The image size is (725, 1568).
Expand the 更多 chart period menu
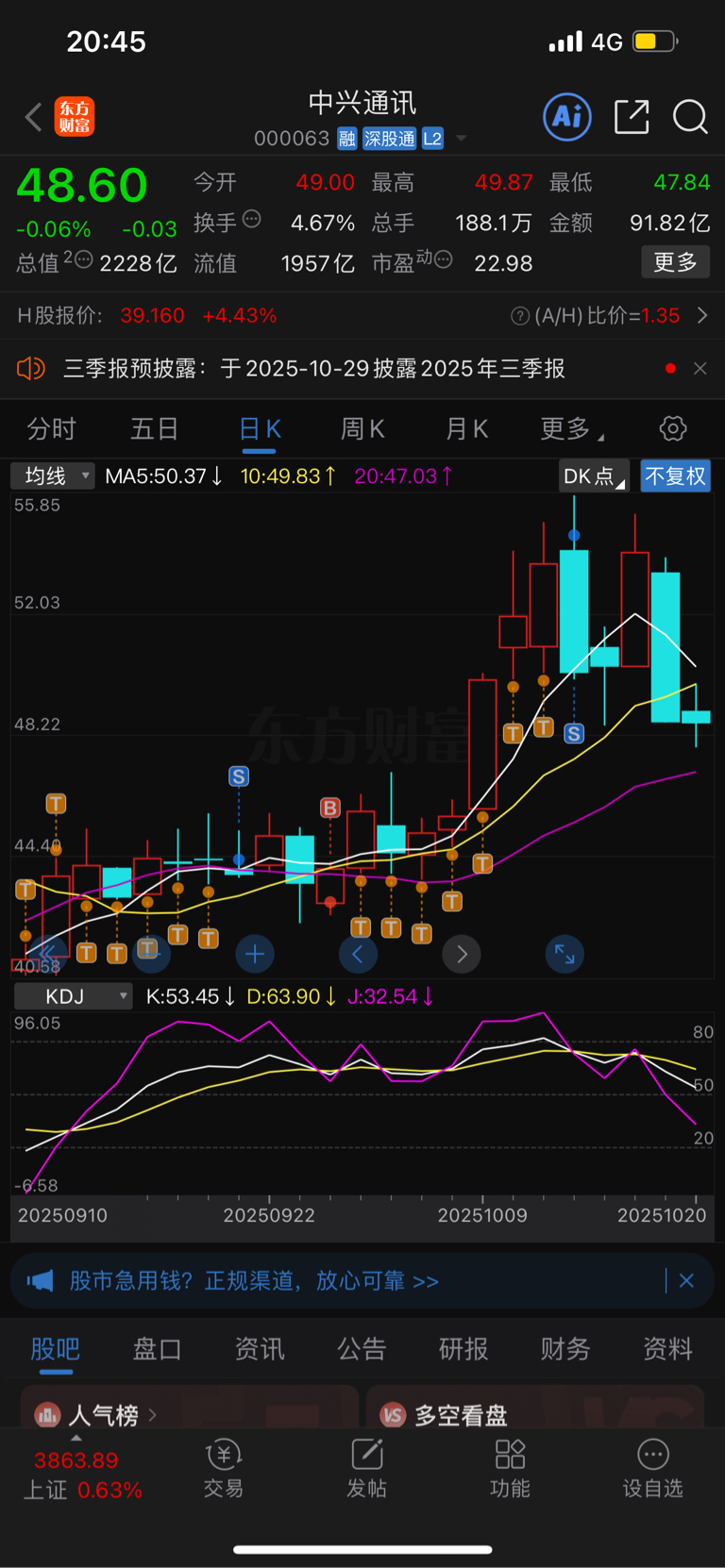572,429
